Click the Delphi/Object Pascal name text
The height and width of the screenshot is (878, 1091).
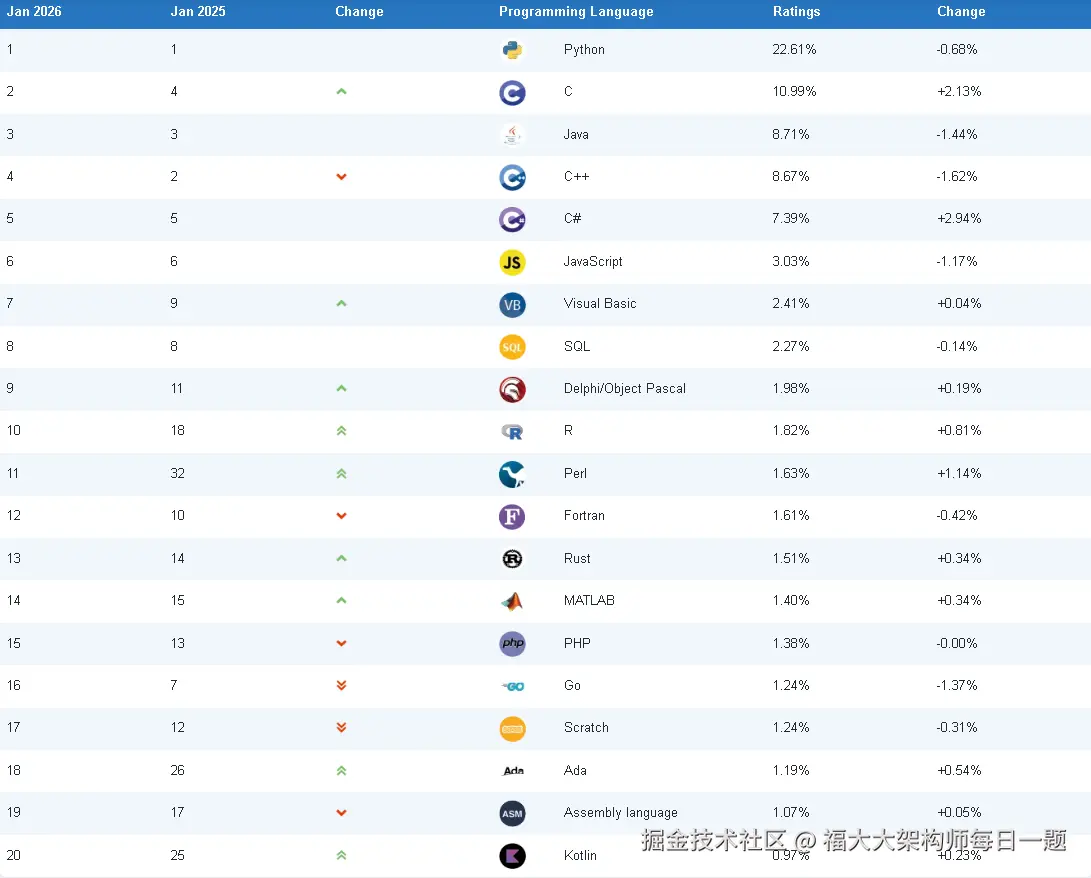(625, 388)
